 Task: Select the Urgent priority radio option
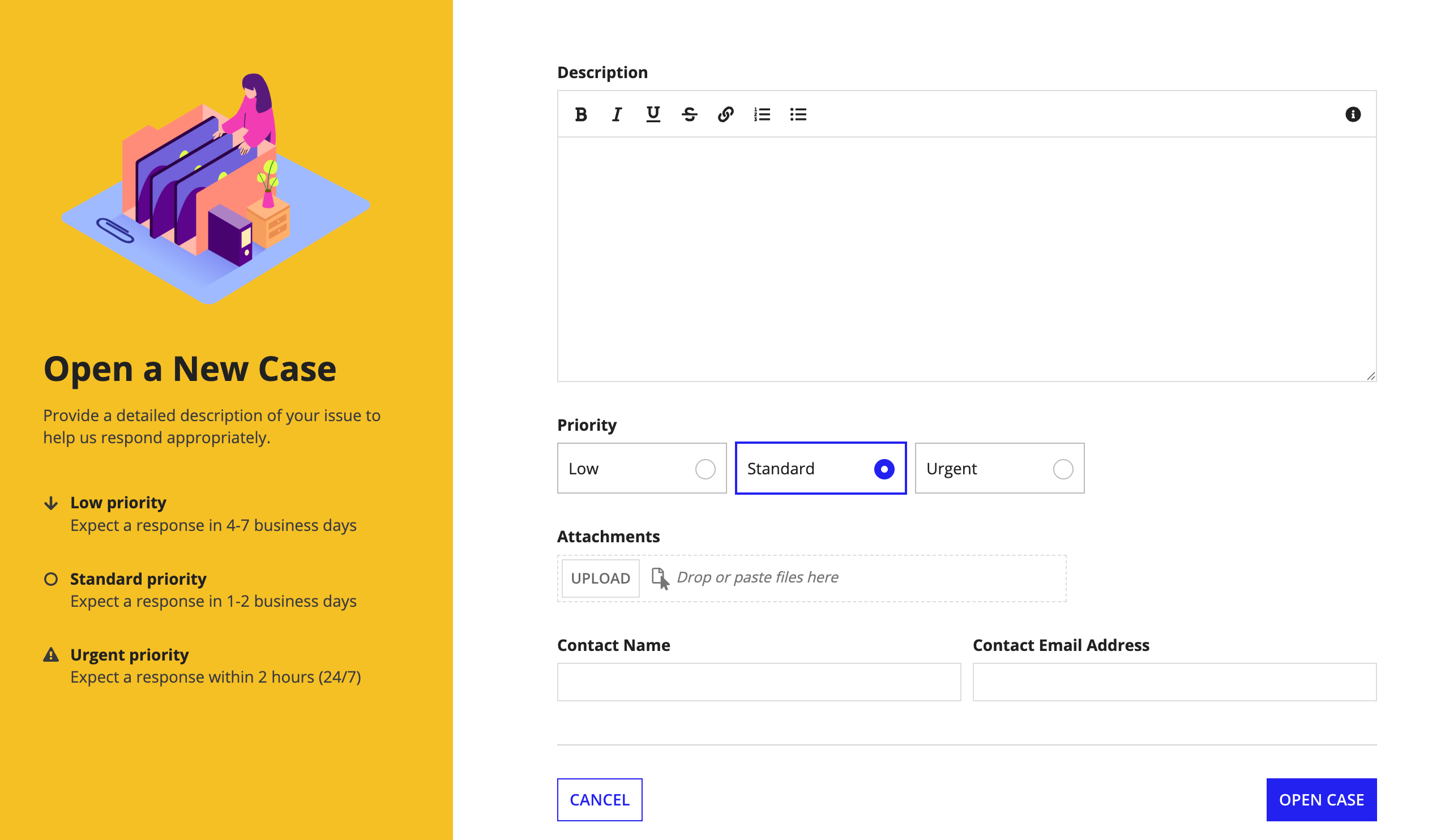coord(999,468)
